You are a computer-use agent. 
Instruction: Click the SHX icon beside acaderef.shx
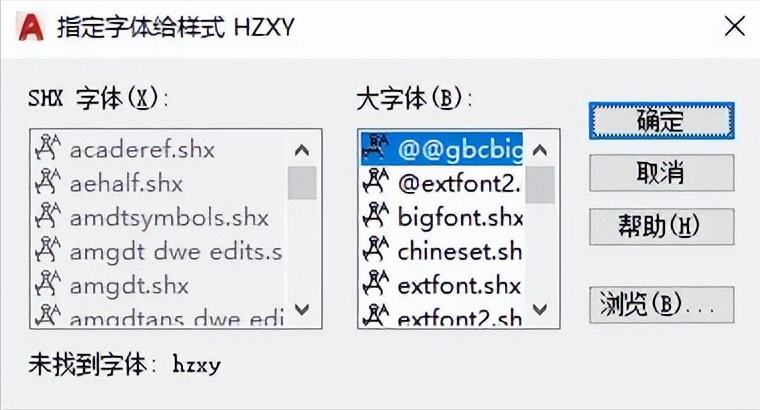coord(48,147)
